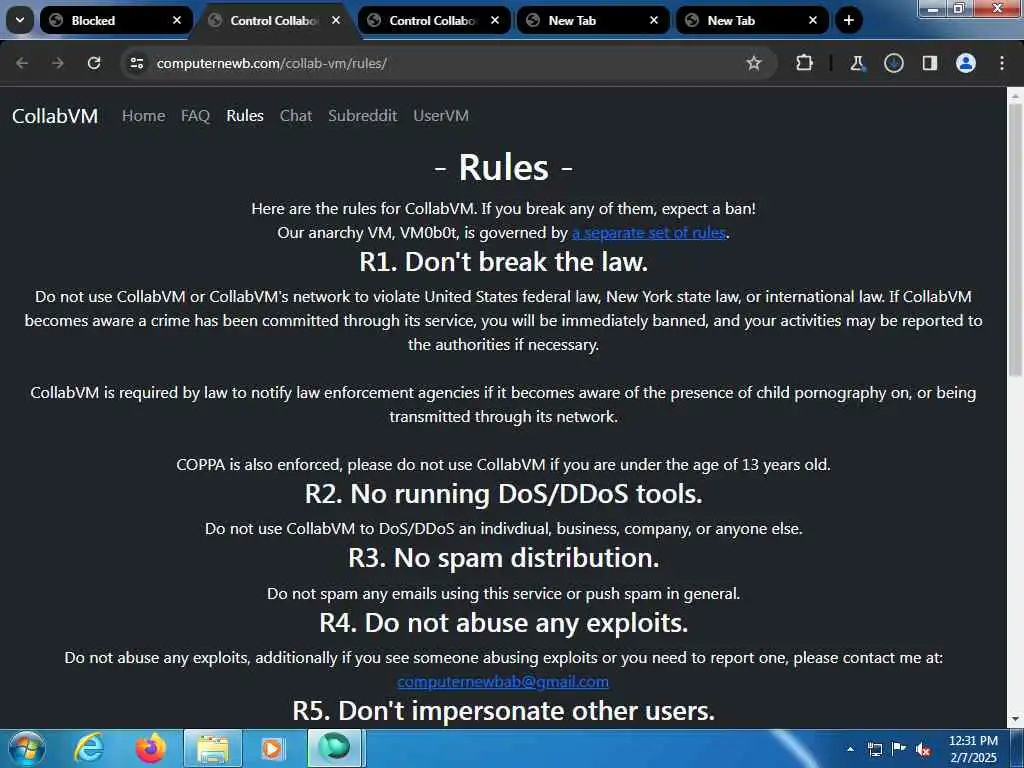This screenshot has height=768, width=1024.
Task: Launch Internet Explorer from the taskbar
Action: click(x=89, y=748)
